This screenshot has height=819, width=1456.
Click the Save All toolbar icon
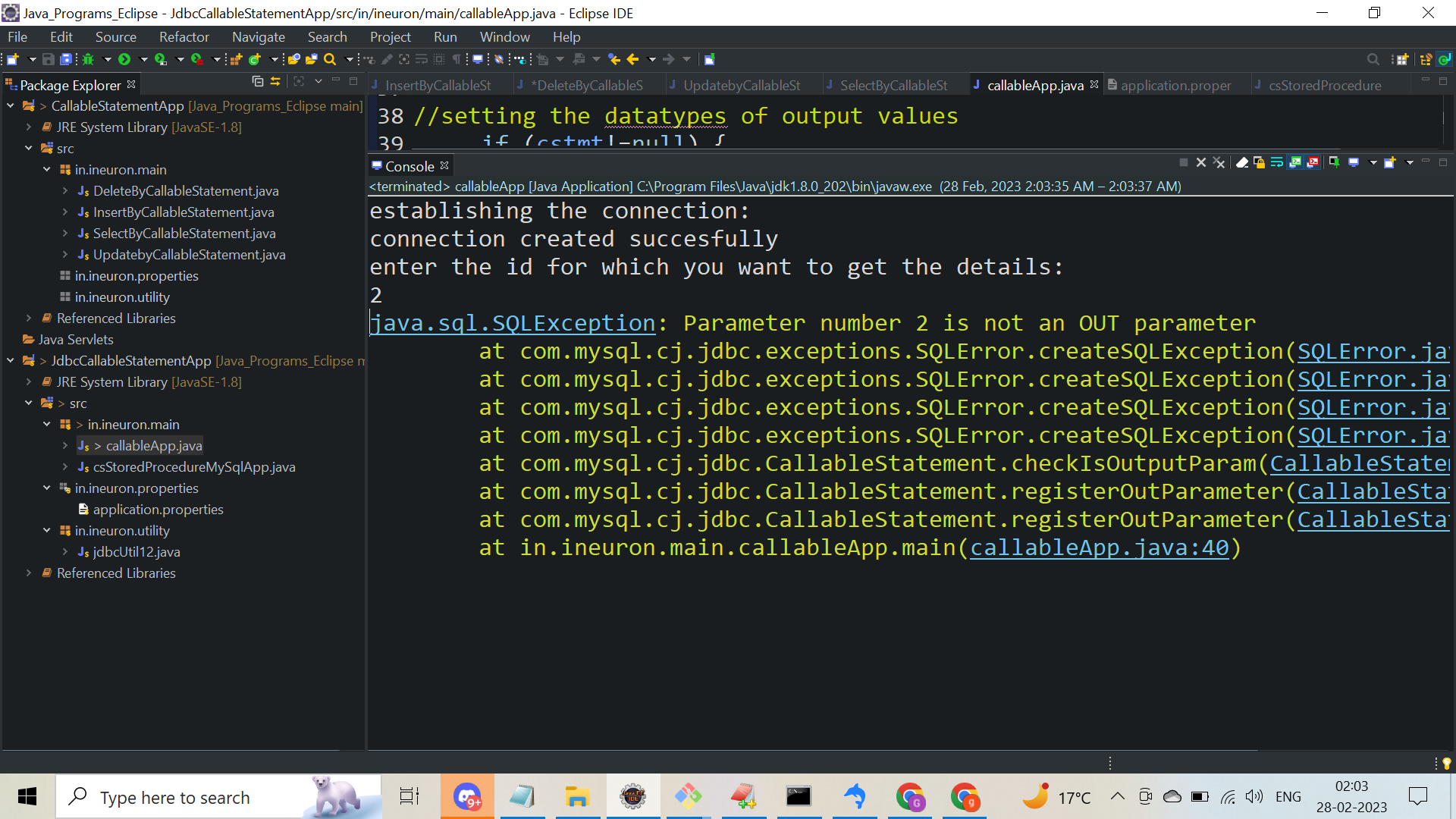point(66,59)
